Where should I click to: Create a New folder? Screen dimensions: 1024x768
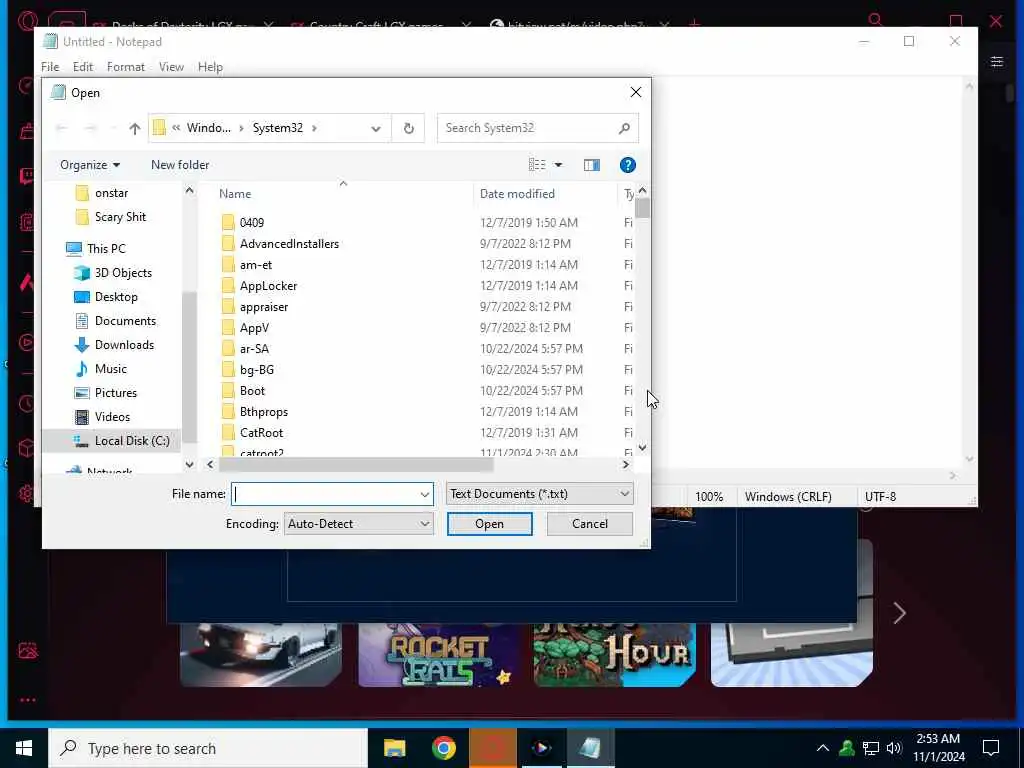pyautogui.click(x=180, y=165)
